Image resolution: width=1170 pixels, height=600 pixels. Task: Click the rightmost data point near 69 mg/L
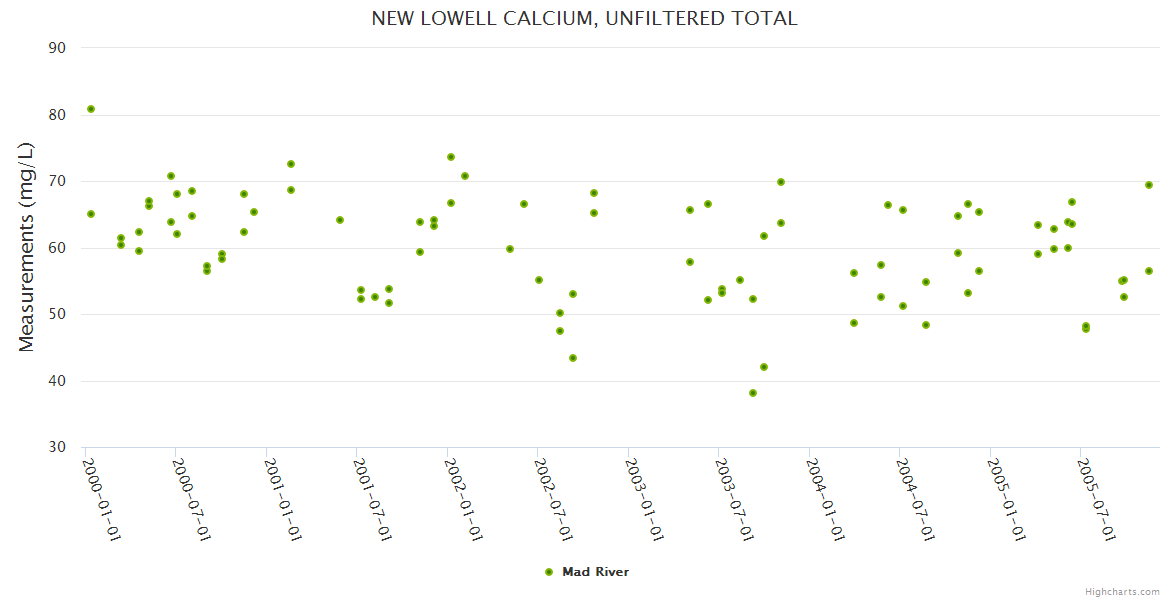coord(1149,185)
